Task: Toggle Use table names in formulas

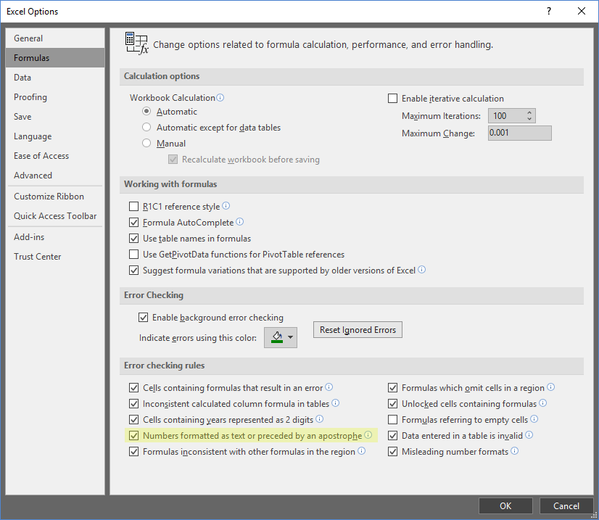Action: (x=134, y=238)
